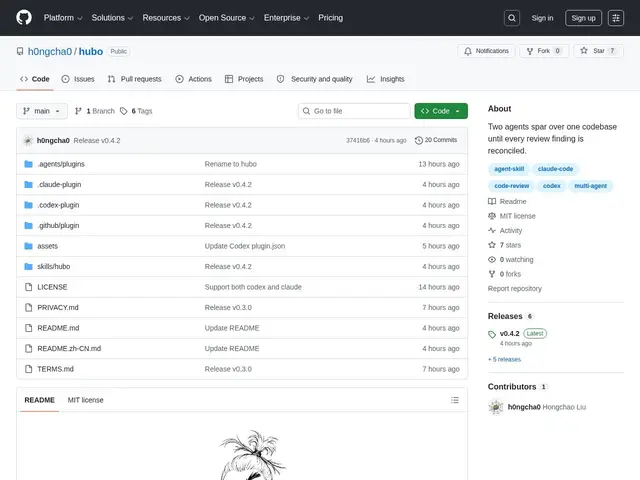Expand the Platform menu

[x=63, y=18]
